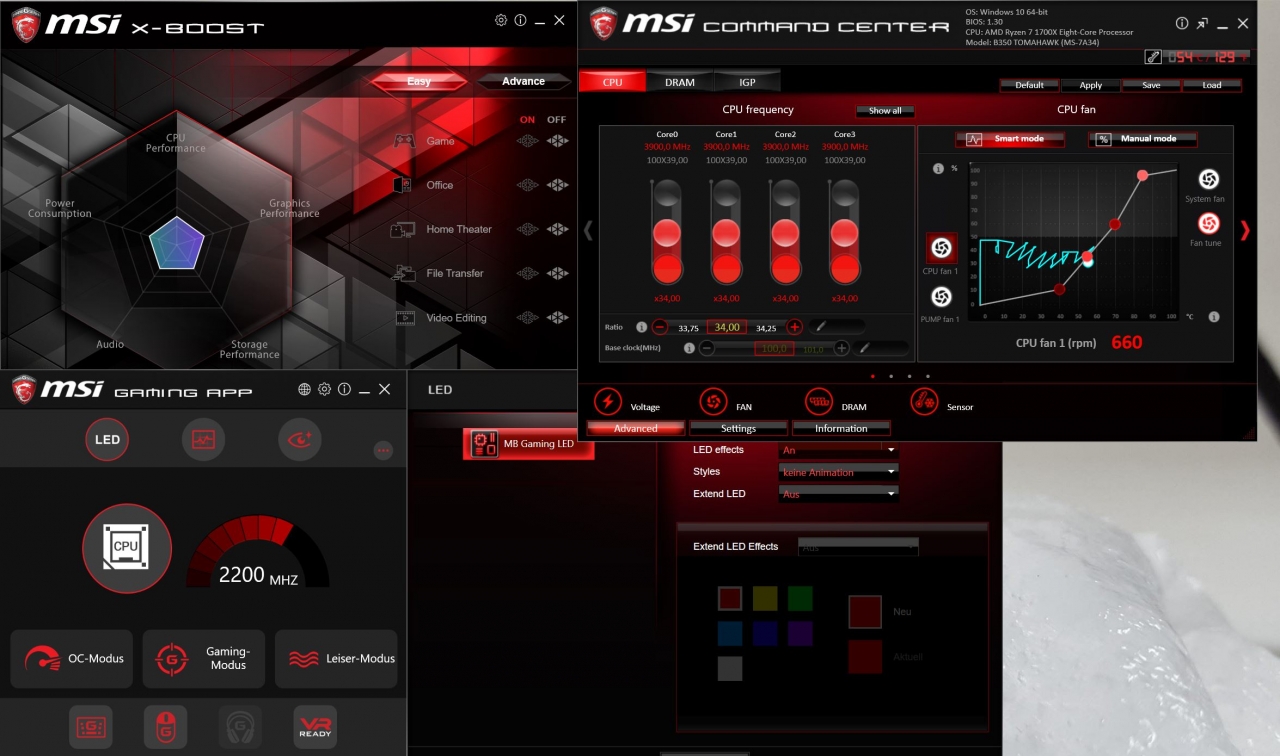1280x756 pixels.
Task: Turn OFF Video Editing mode
Action: pyautogui.click(x=558, y=318)
